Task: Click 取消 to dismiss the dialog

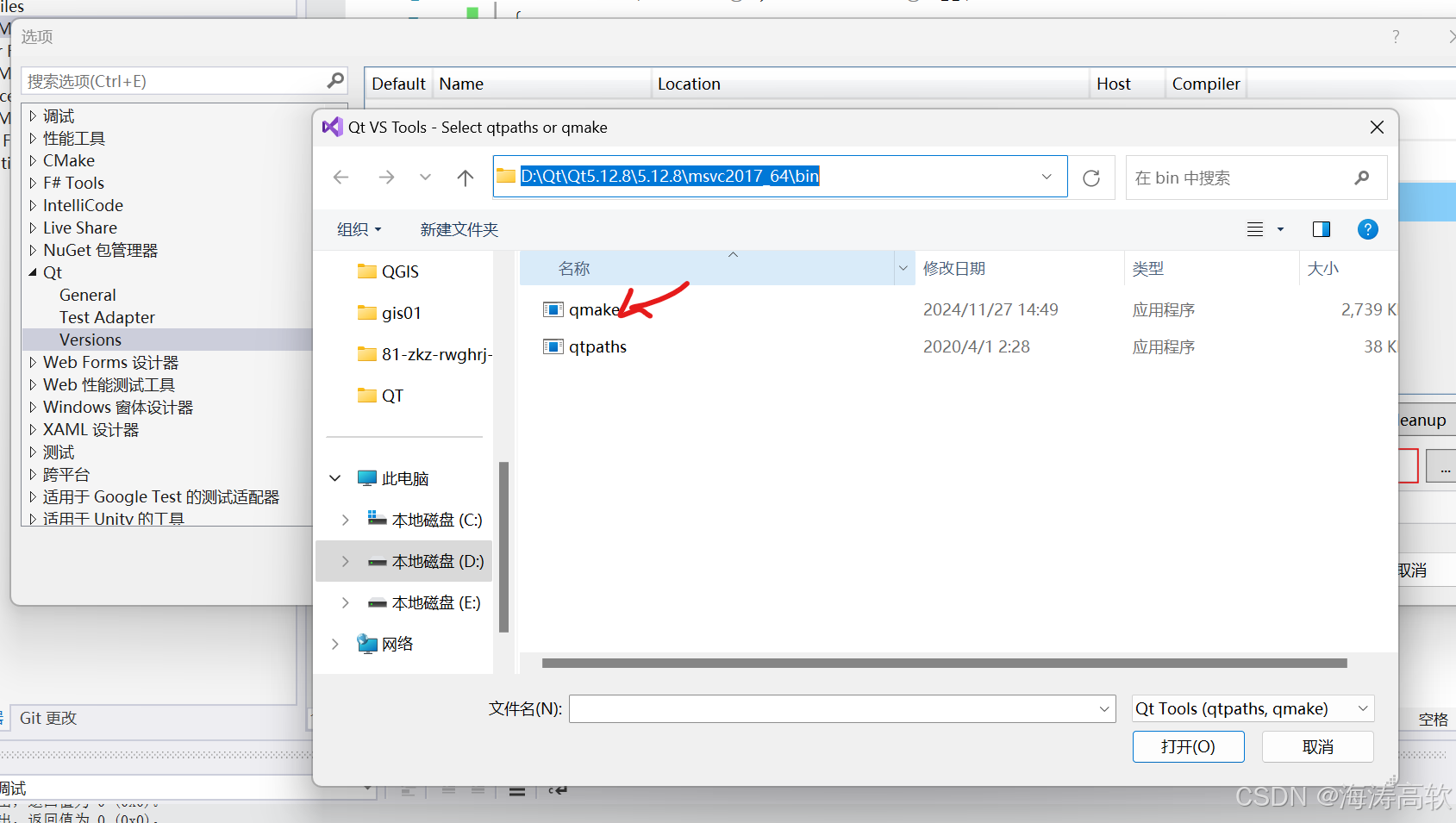Action: pyautogui.click(x=1316, y=746)
